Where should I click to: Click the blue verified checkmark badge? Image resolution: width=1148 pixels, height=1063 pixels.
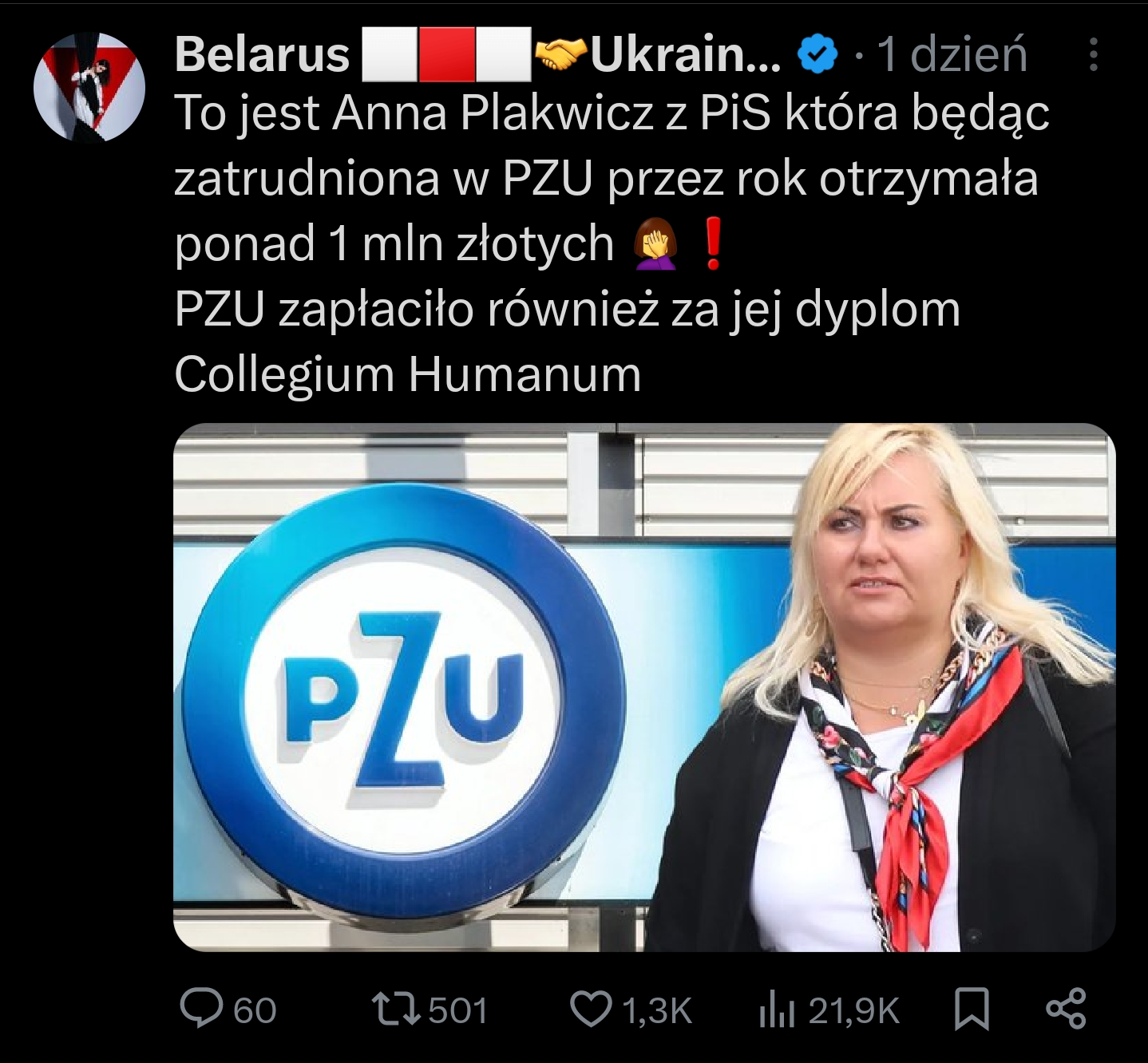coord(817,55)
